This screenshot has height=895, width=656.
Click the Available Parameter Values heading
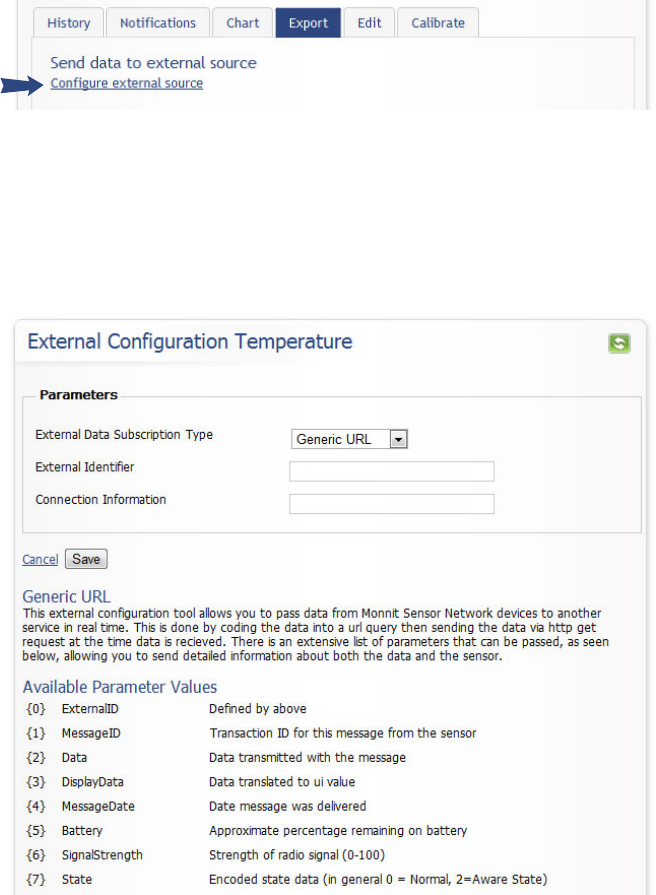coord(120,687)
